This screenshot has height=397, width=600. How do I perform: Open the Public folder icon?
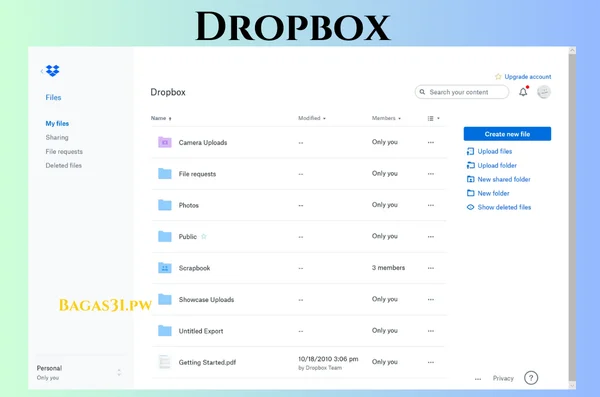(165, 237)
